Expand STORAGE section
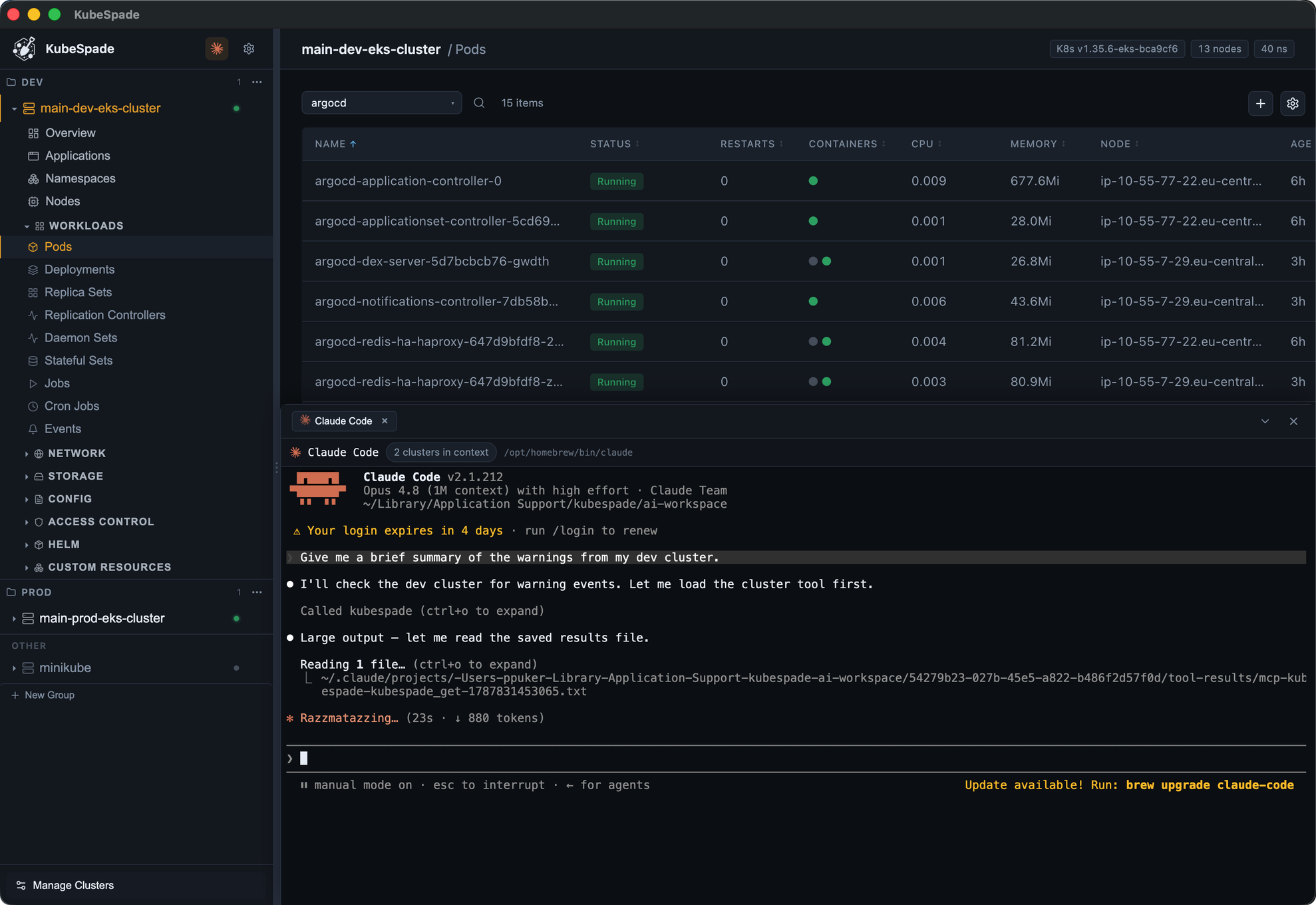The image size is (1316, 905). 27,476
